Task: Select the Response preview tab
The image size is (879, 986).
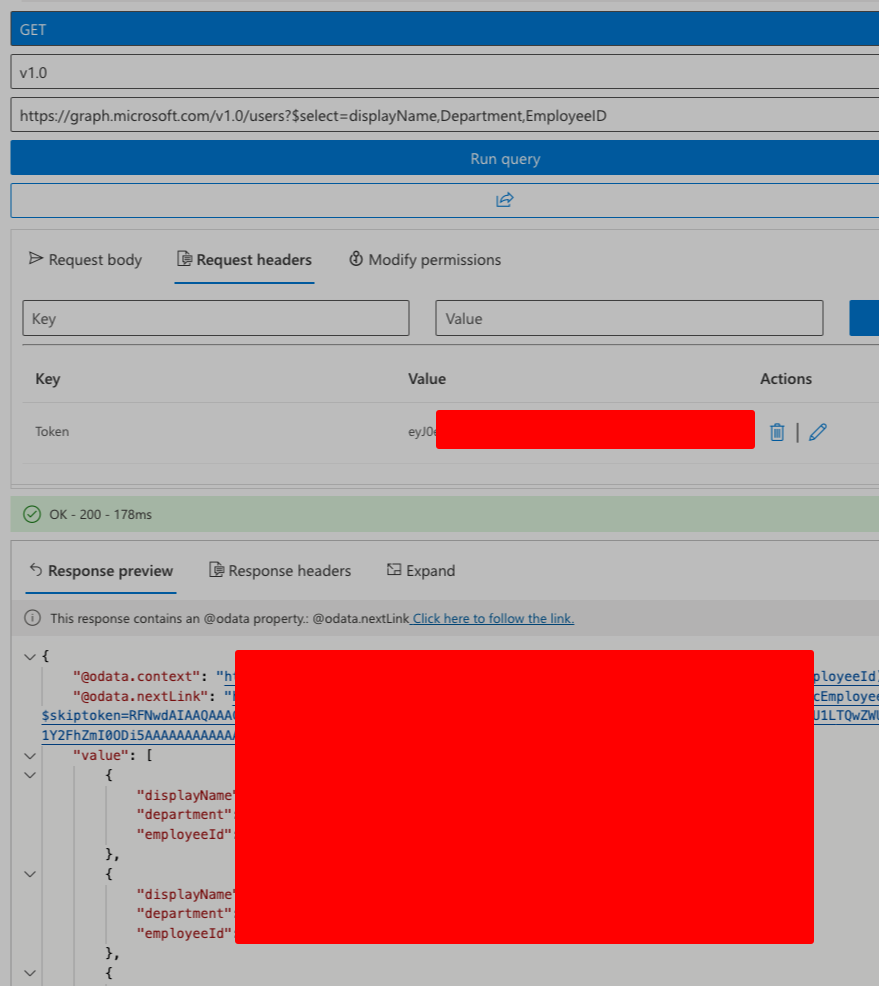Action: tap(101, 571)
